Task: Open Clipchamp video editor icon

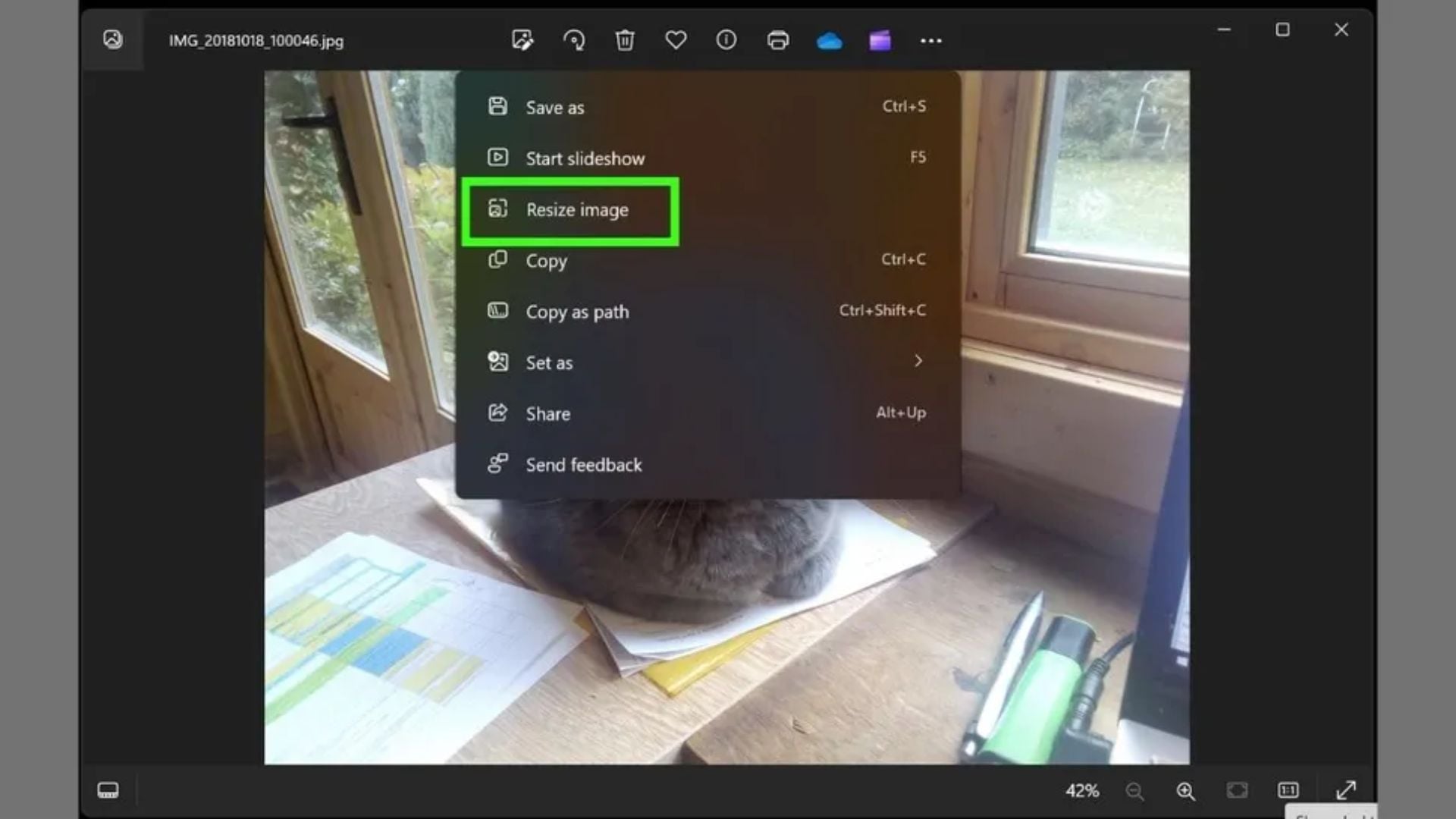Action: (x=880, y=40)
